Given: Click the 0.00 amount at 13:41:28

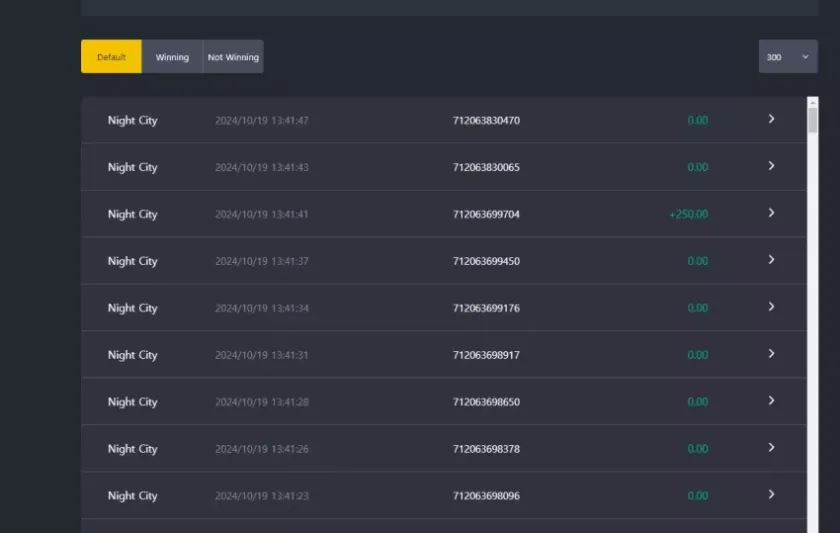Looking at the screenshot, I should [x=697, y=402].
